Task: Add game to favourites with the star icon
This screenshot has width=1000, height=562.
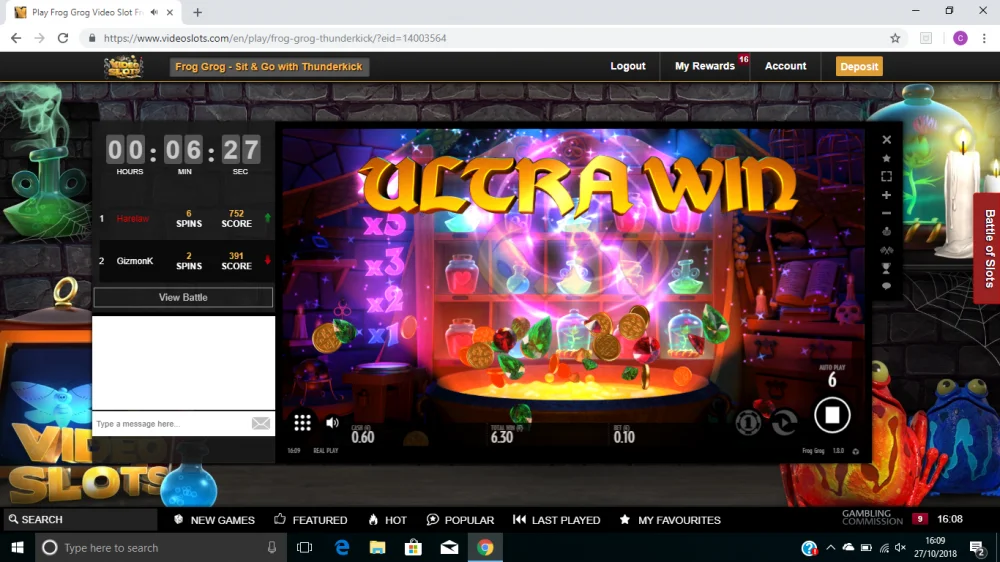Action: (886, 158)
